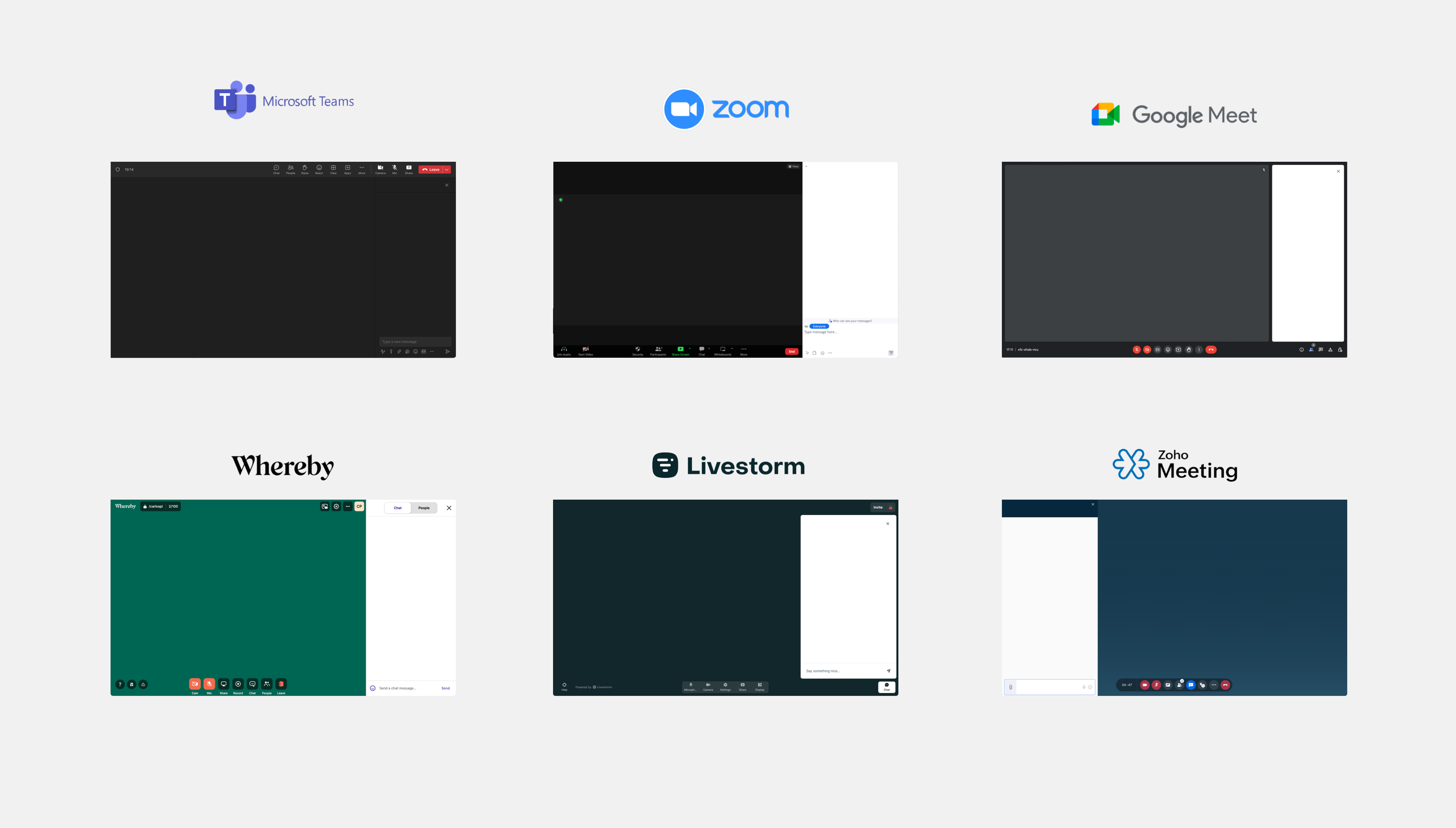This screenshot has height=828, width=1456.
Task: Toggle Start Video in Zoom
Action: pos(585,350)
